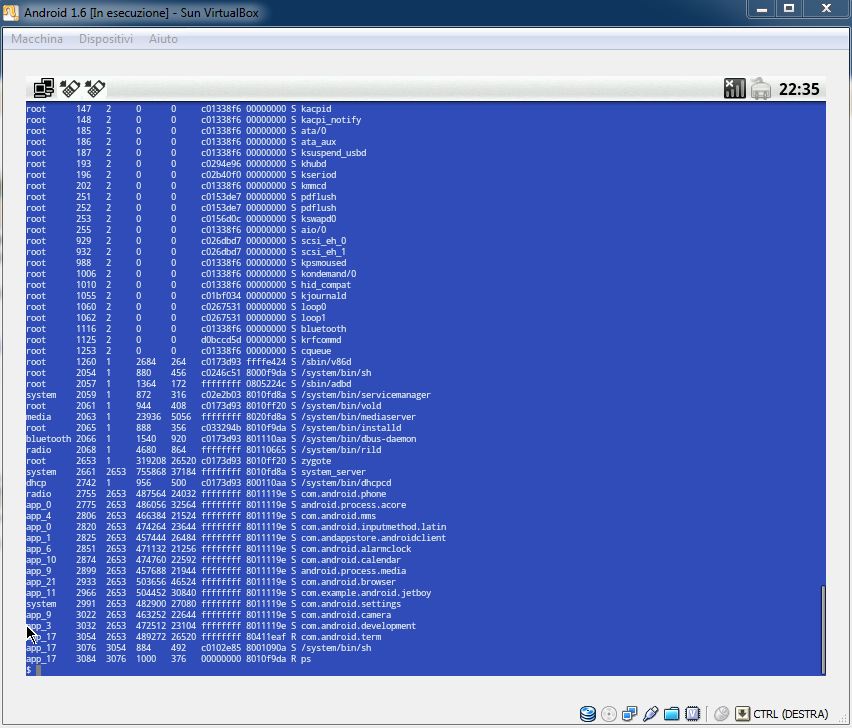Click the VirtualBox USB devices icon
The image size is (852, 728).
(650, 713)
